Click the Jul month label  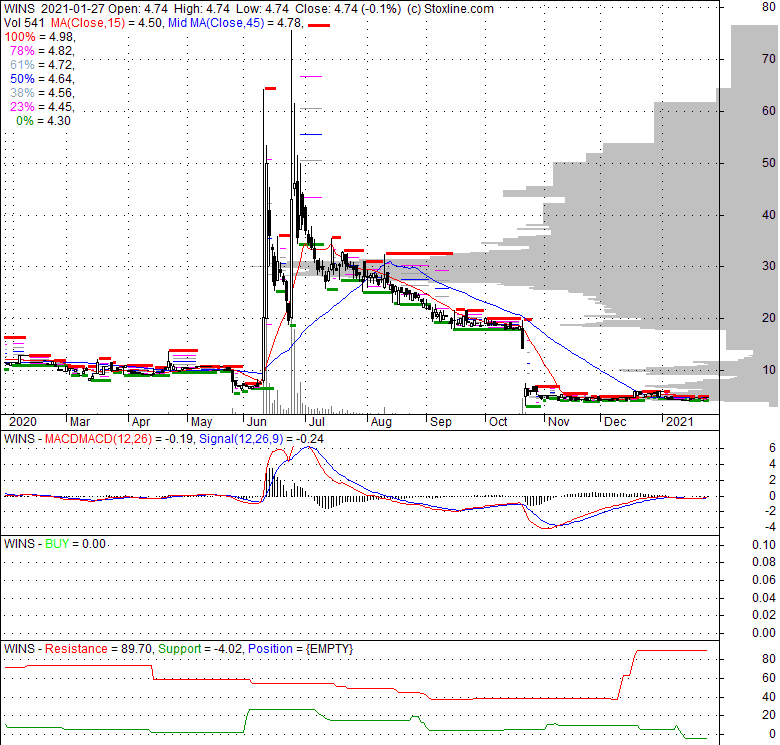316,422
